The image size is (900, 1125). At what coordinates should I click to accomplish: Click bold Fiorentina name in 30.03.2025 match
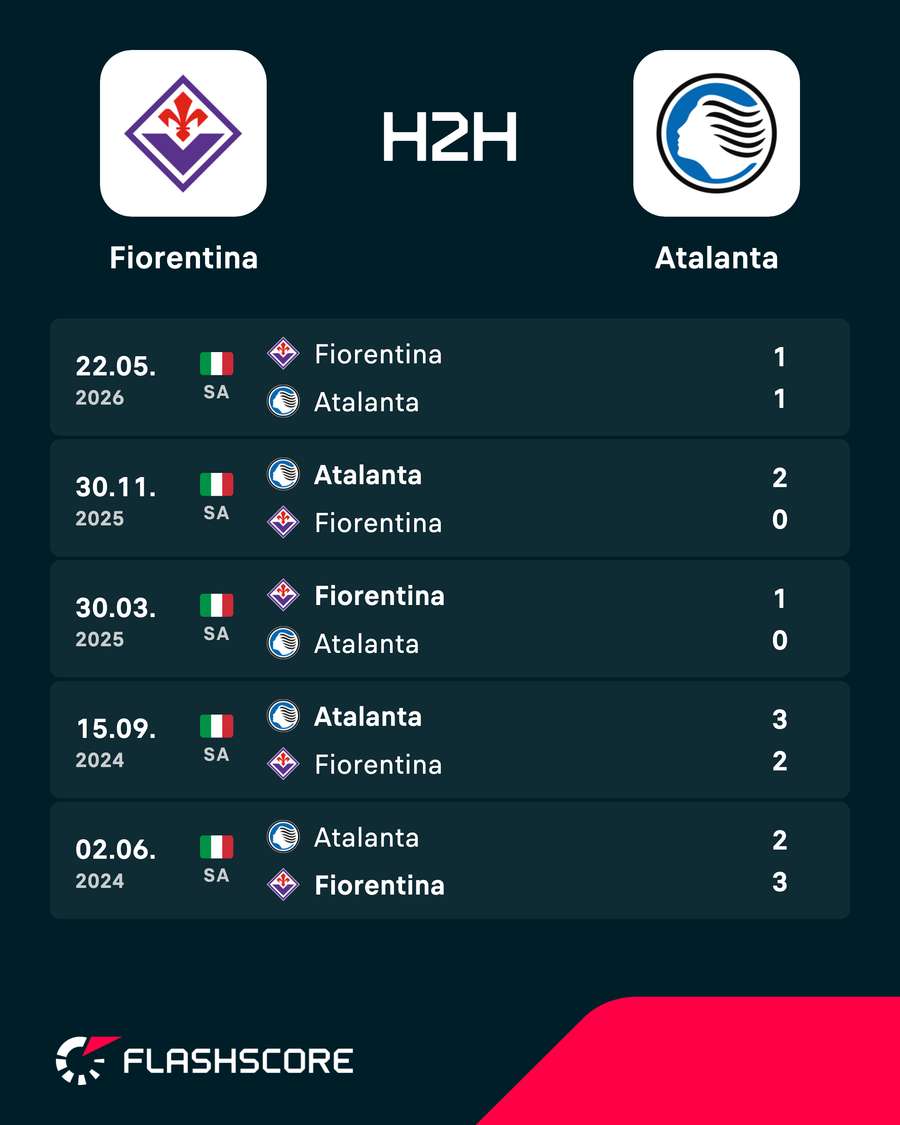tap(379, 596)
